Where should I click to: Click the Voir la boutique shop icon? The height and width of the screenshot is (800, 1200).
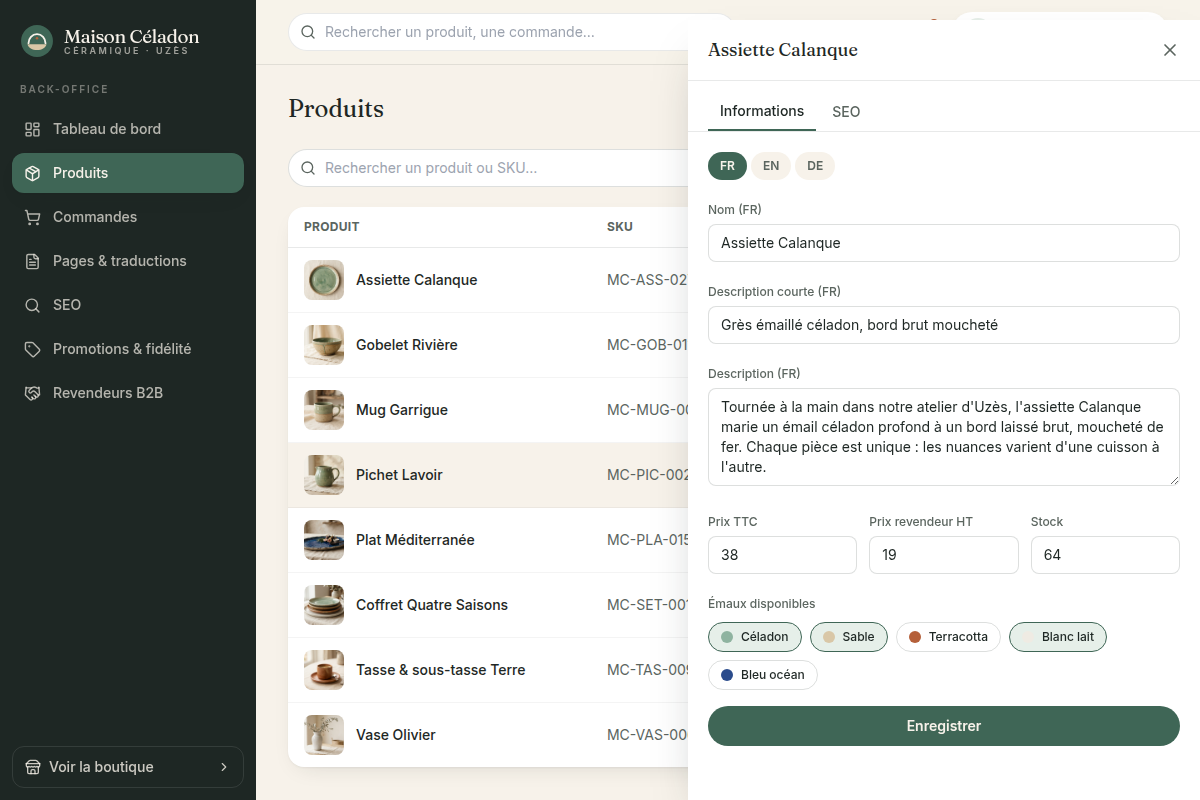coord(33,767)
